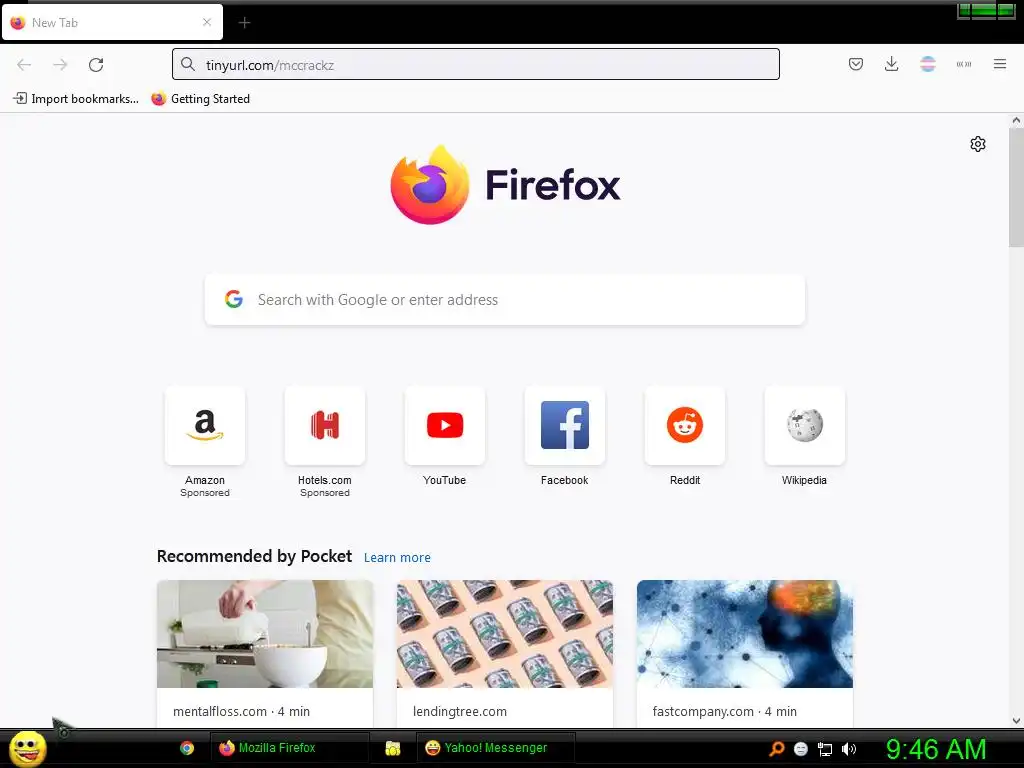This screenshot has height=768, width=1024.
Task: Click the network tray icon
Action: (x=825, y=750)
